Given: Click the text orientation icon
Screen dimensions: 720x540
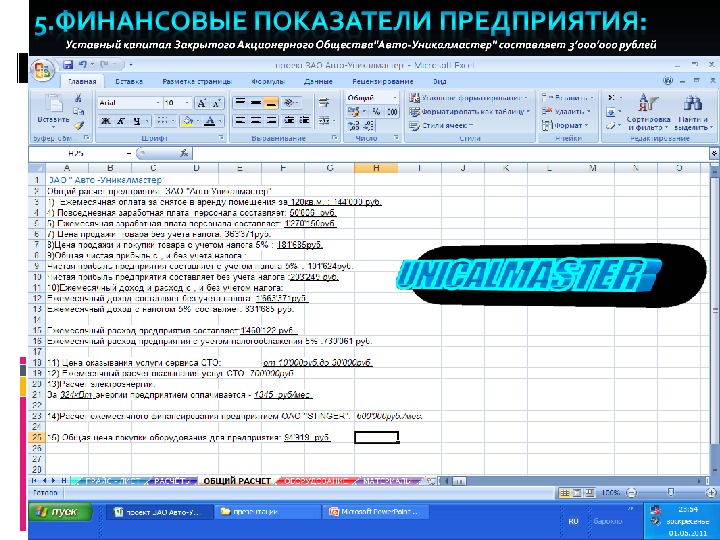Looking at the screenshot, I should point(289,102).
